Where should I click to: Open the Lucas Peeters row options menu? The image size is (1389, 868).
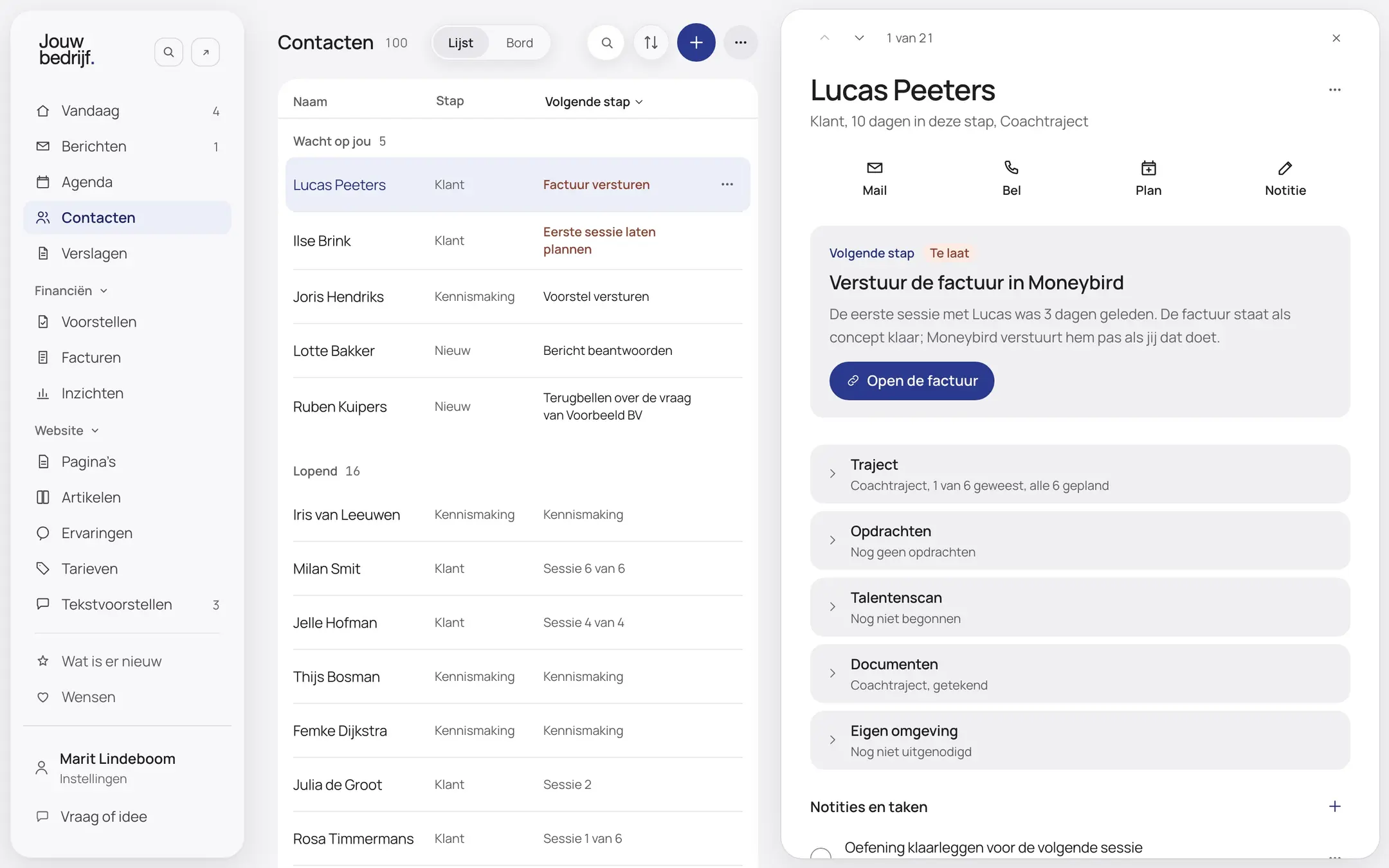pos(727,185)
